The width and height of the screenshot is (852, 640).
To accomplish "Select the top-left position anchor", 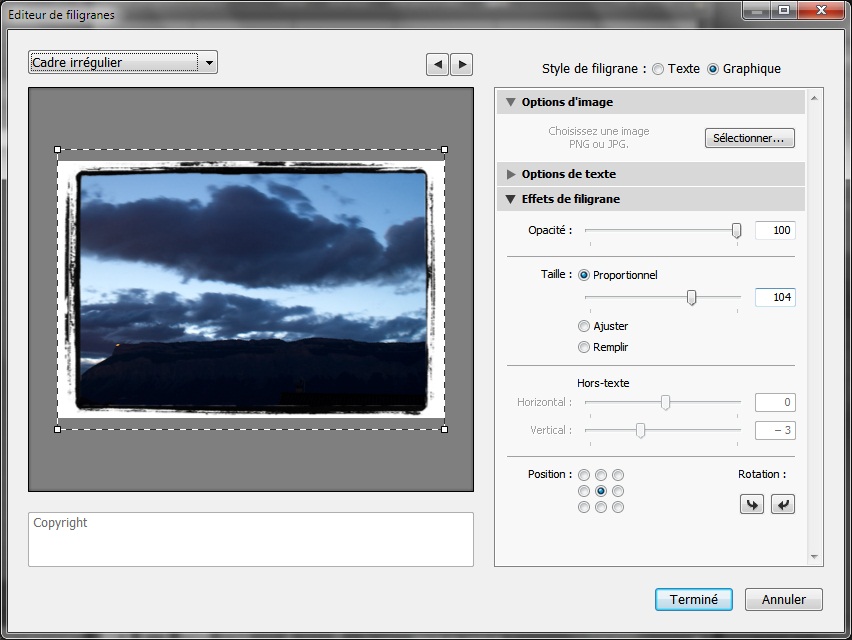I will coord(584,475).
